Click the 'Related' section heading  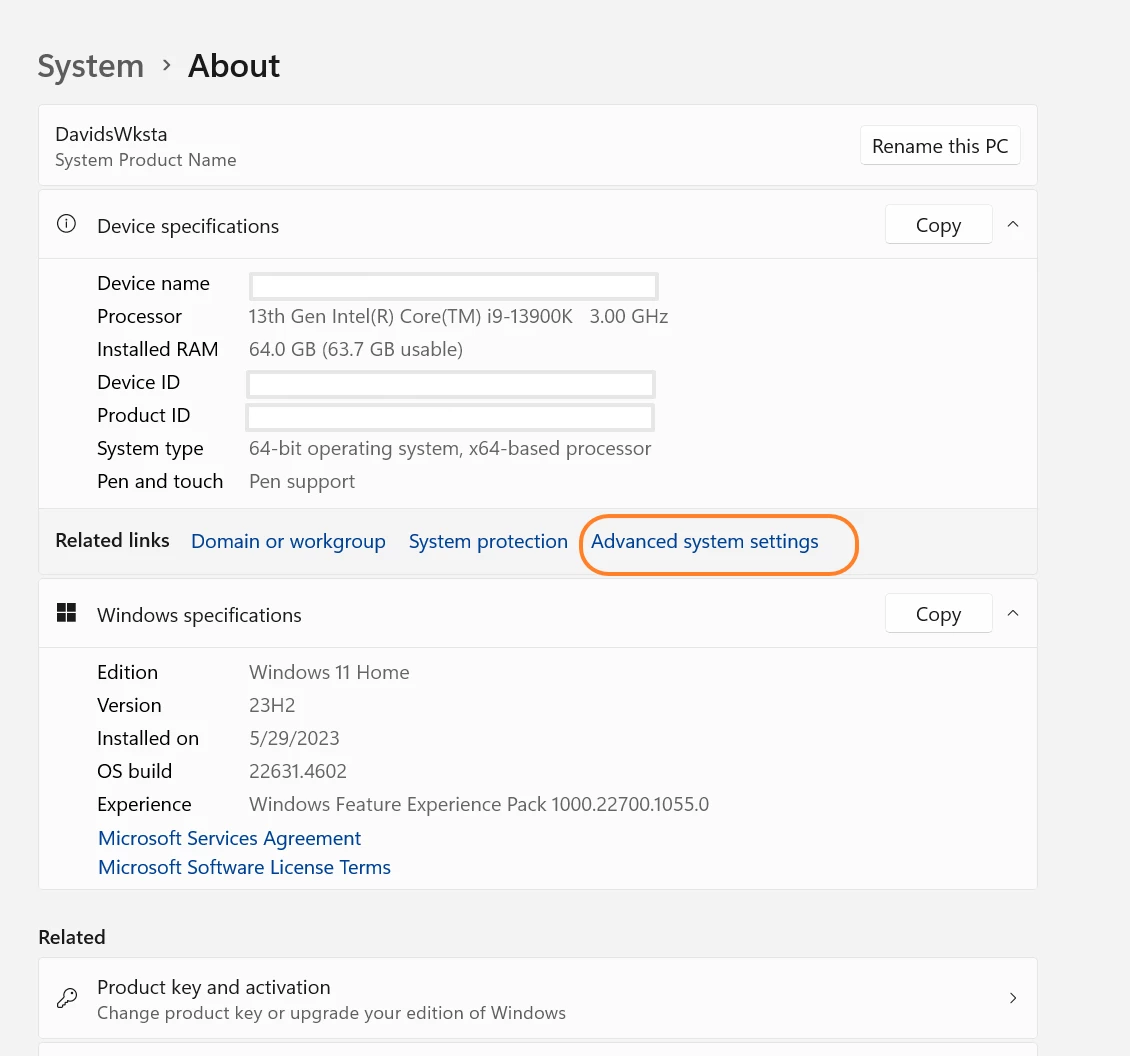72,937
